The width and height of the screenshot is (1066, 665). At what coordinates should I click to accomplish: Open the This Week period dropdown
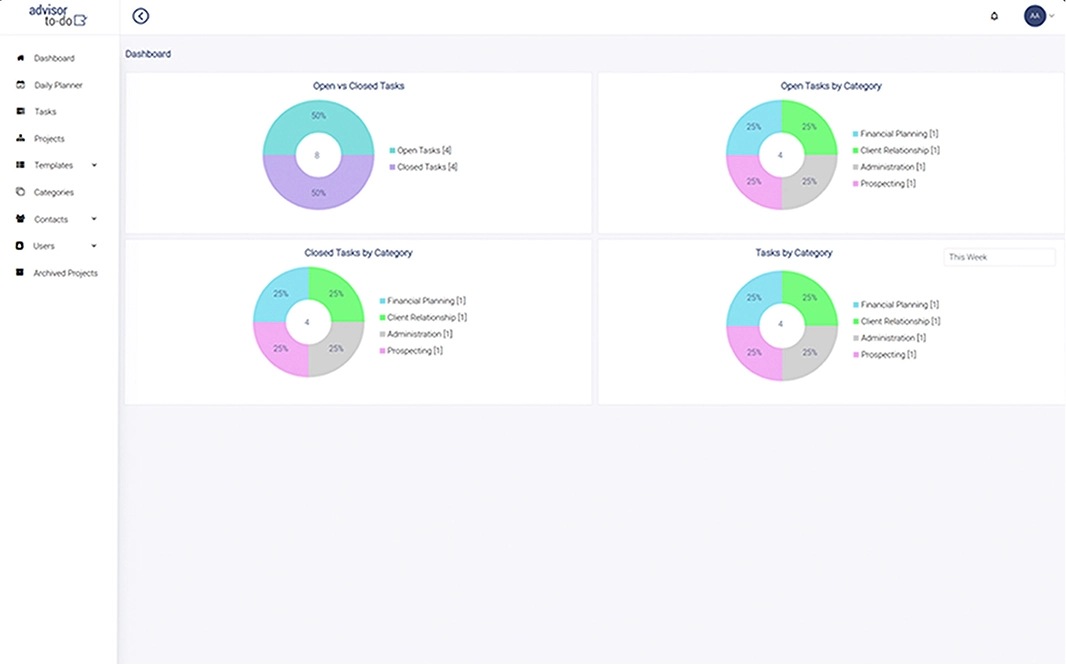998,257
